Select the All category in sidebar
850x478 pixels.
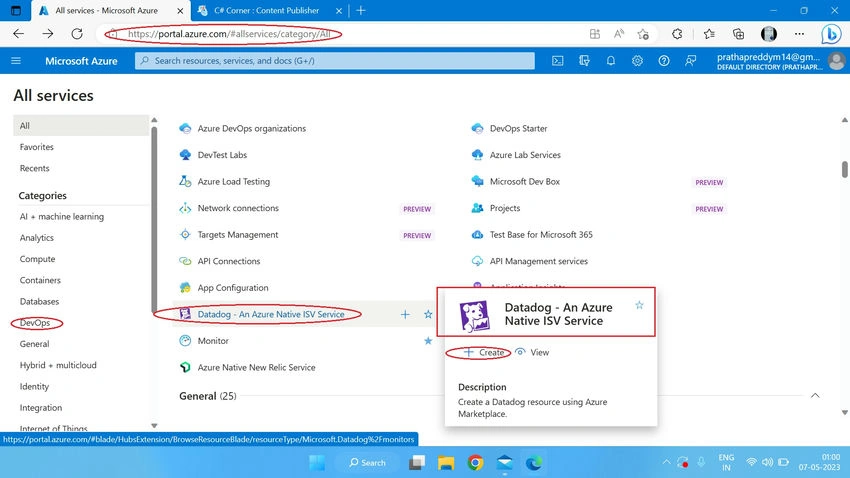(81, 126)
